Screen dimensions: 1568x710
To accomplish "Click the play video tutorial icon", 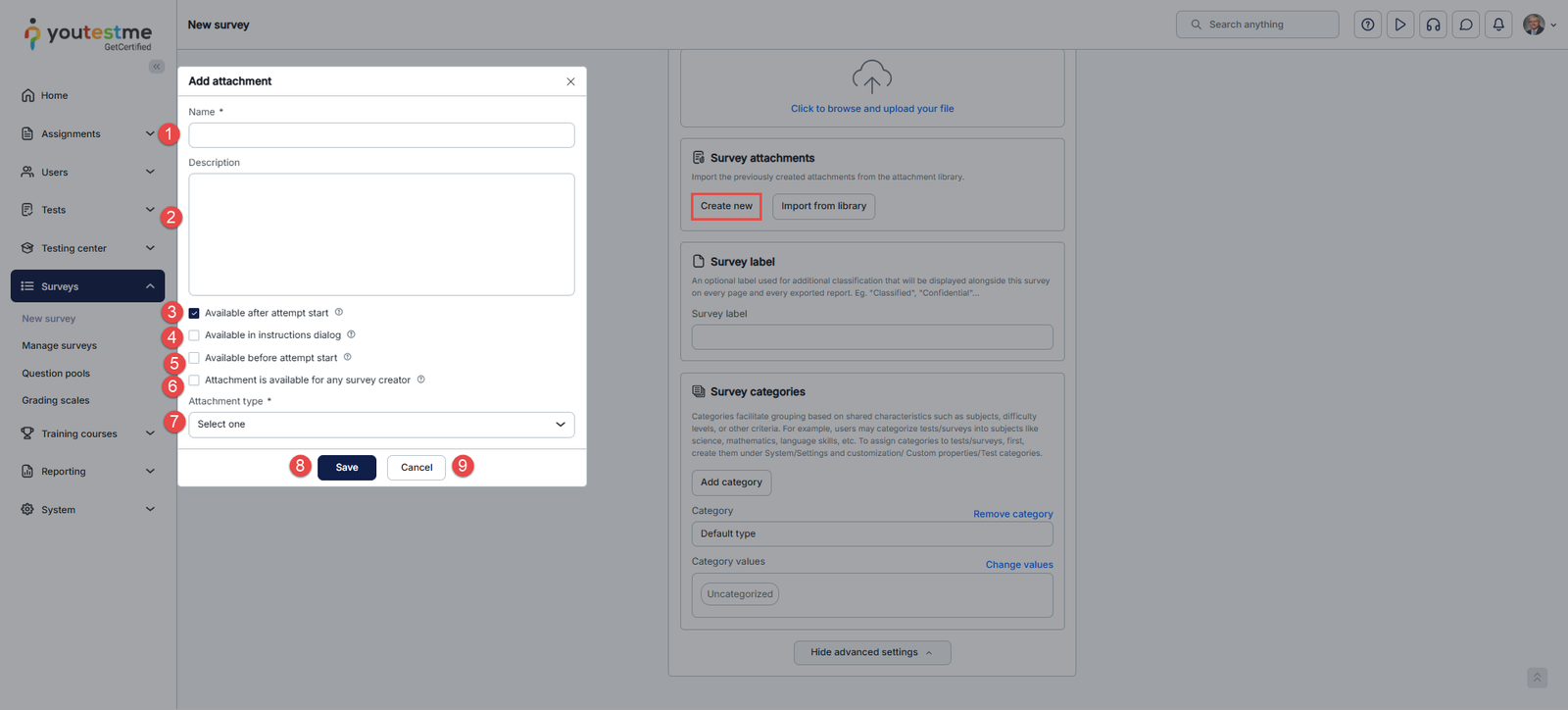I will pos(1400,25).
